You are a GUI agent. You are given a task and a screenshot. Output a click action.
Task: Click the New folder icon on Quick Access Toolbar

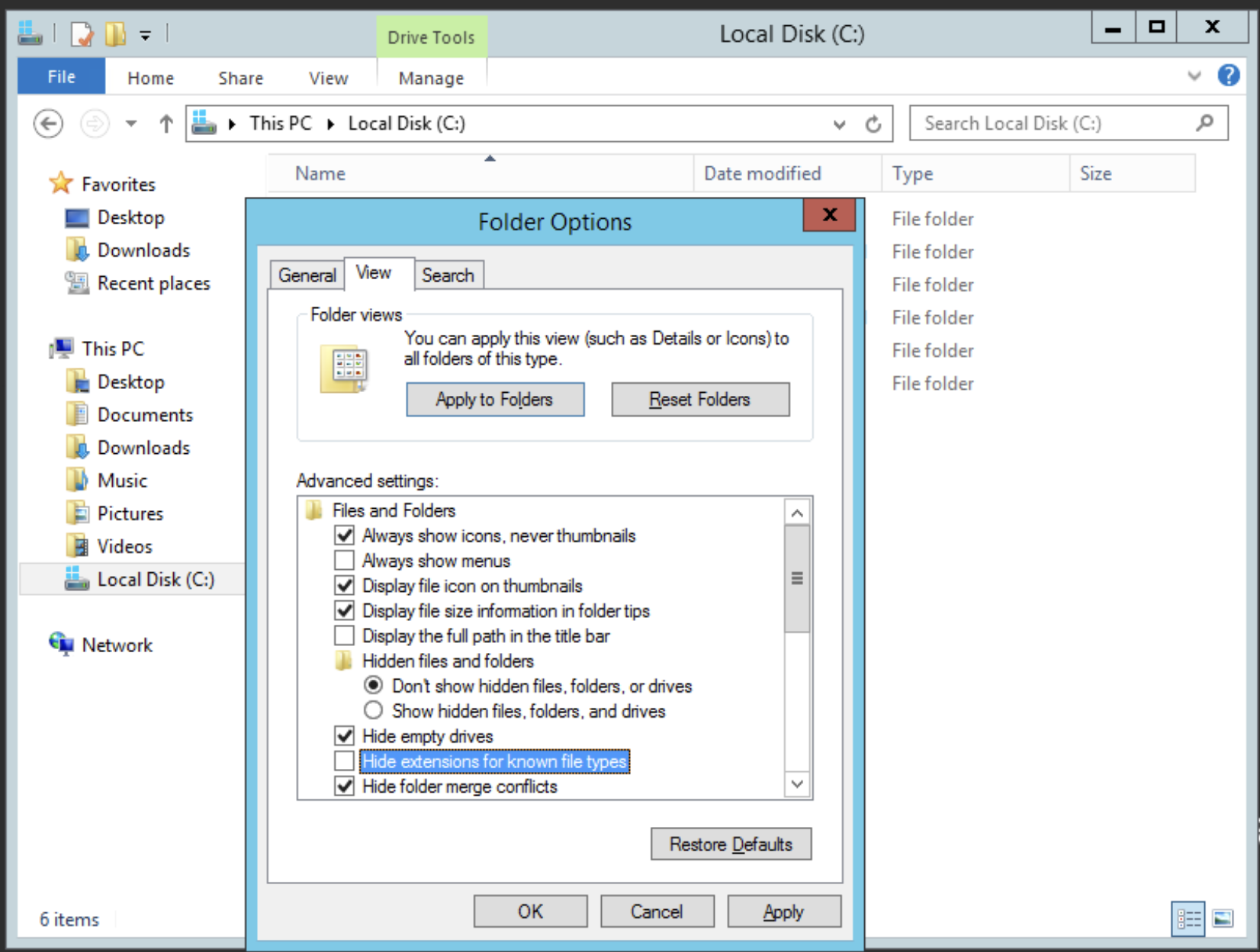point(114,34)
